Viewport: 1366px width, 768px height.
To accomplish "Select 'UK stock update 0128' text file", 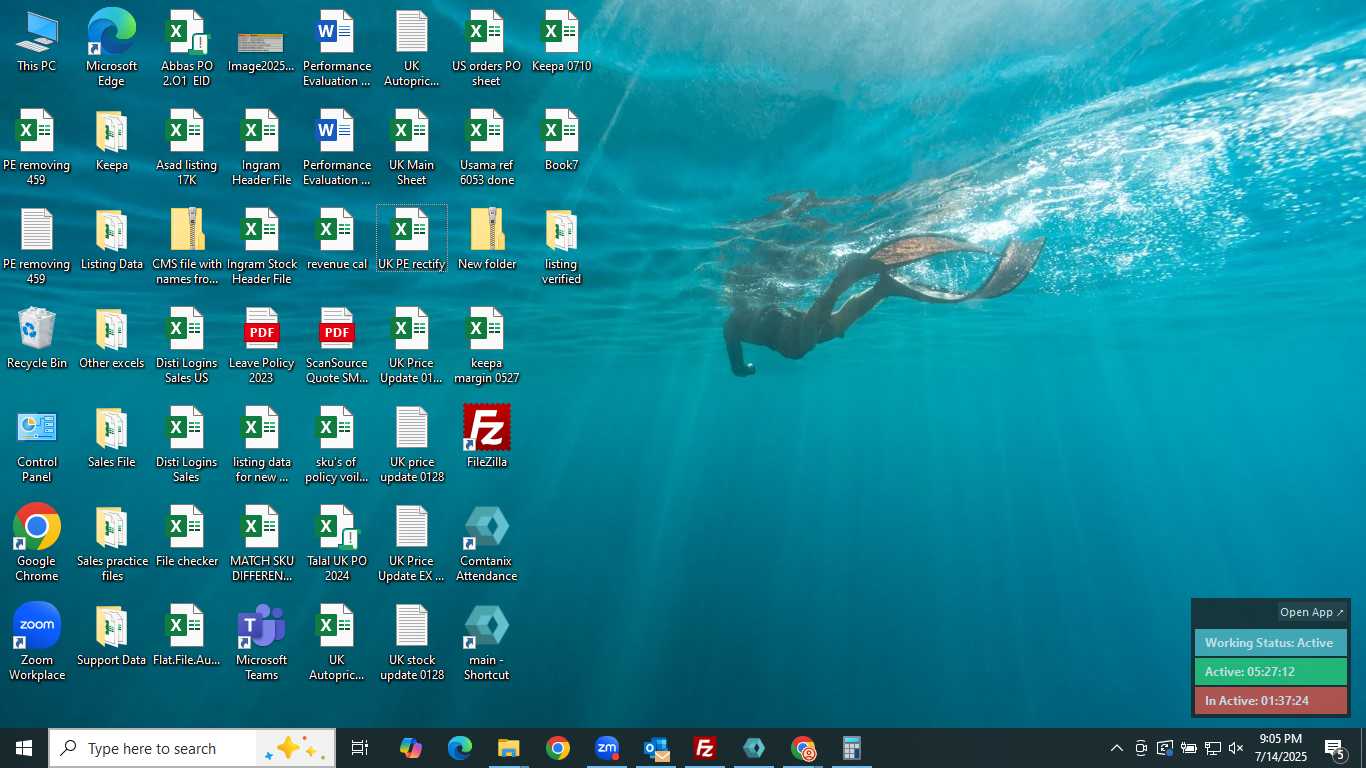I will click(x=412, y=642).
